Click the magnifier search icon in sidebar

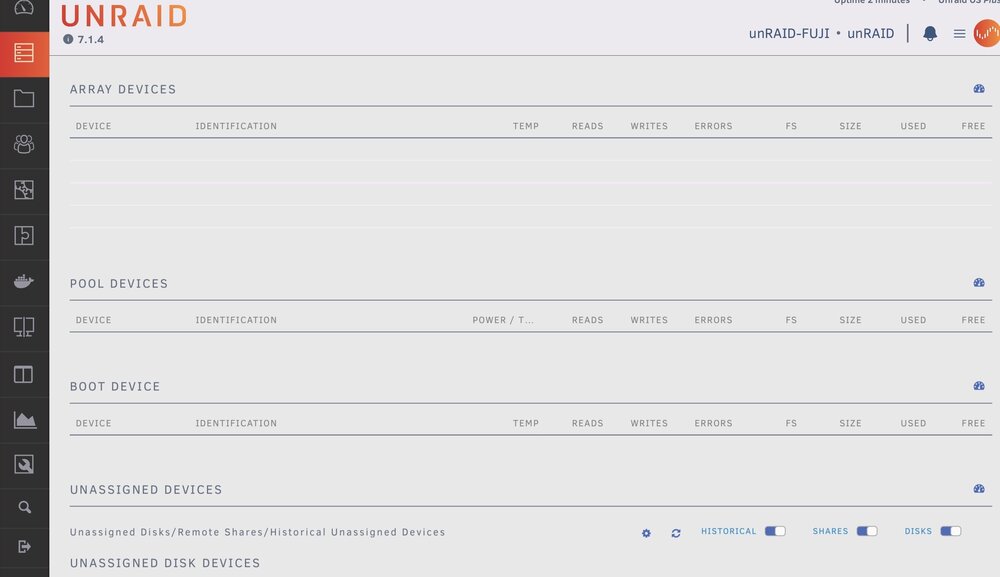pyautogui.click(x=24, y=508)
